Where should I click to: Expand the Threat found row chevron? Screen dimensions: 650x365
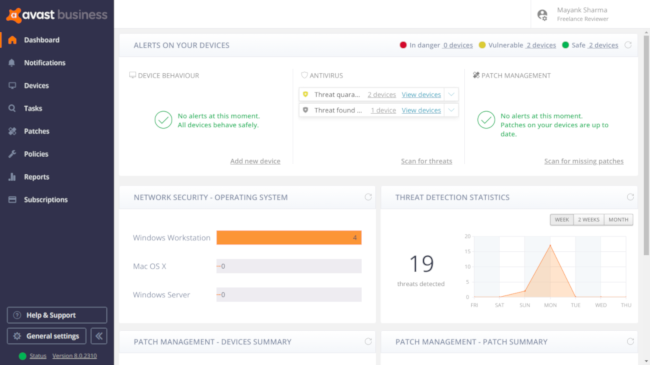pyautogui.click(x=451, y=110)
